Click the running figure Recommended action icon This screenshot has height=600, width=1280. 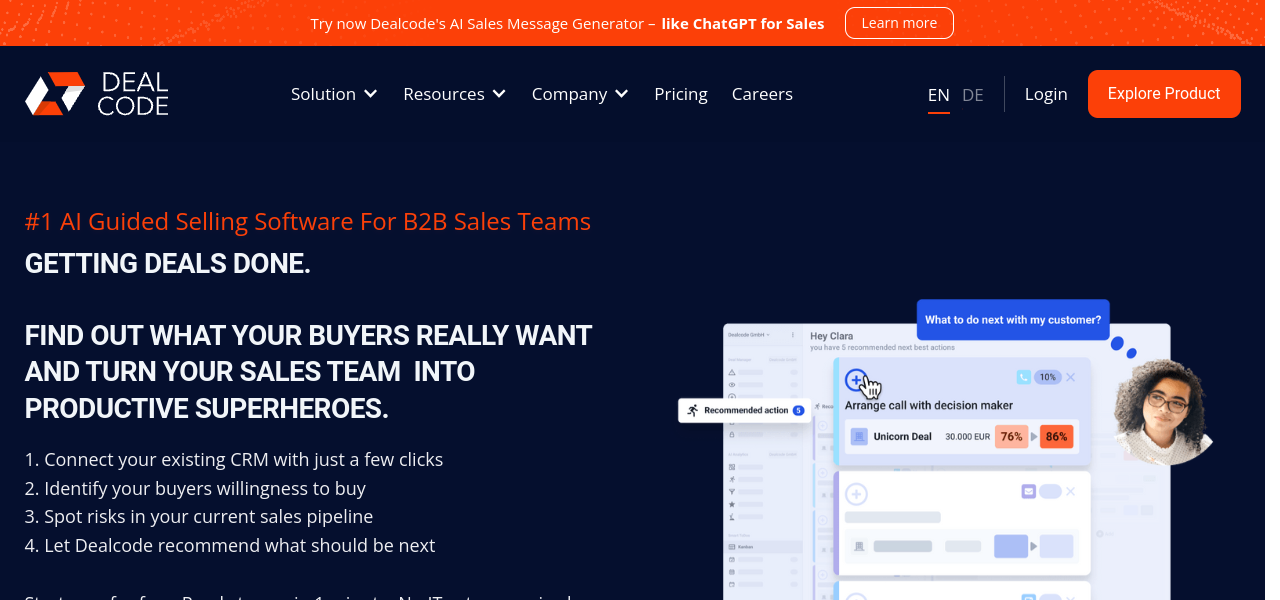(x=692, y=410)
